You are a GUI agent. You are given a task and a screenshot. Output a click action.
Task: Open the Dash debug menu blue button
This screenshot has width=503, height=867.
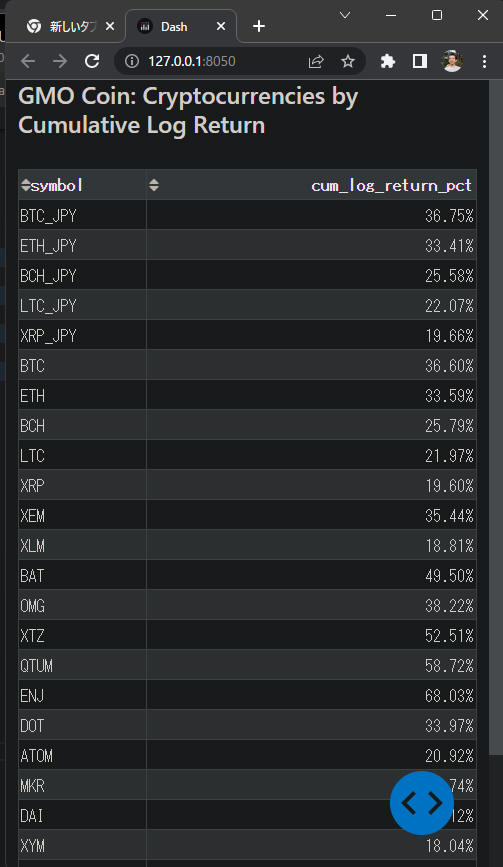[x=422, y=802]
